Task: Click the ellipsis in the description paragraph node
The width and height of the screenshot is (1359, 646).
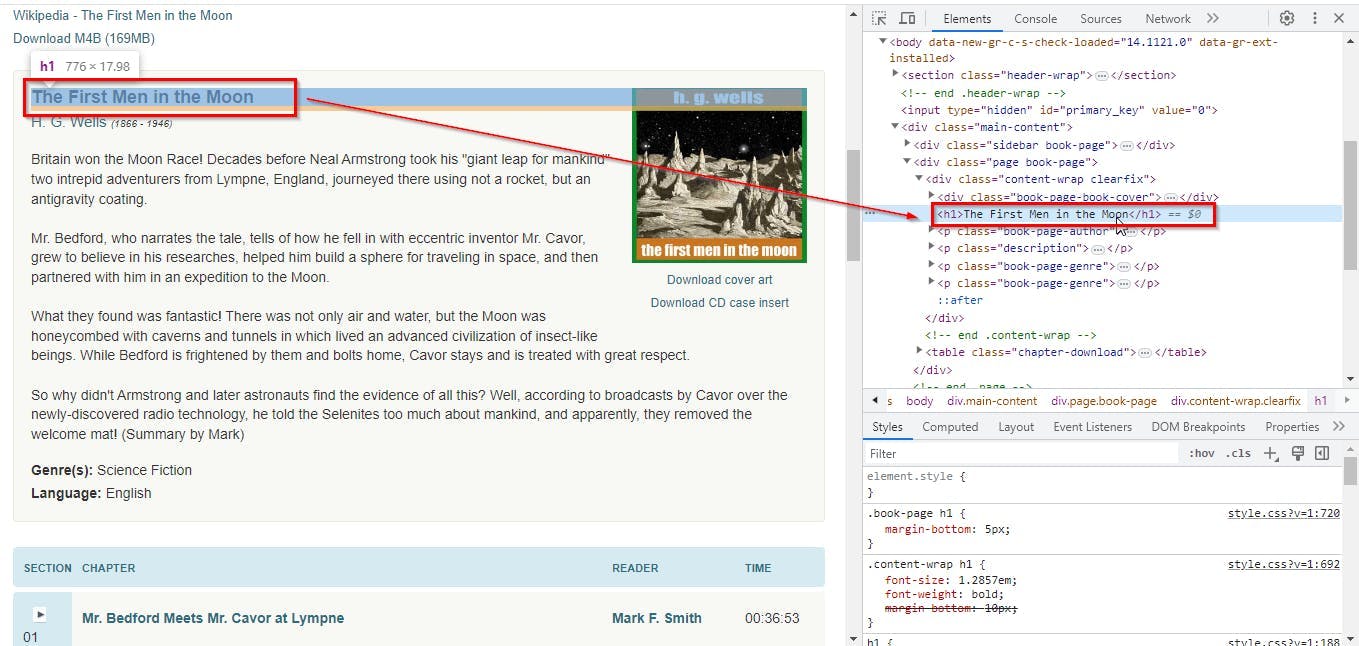Action: click(1097, 248)
